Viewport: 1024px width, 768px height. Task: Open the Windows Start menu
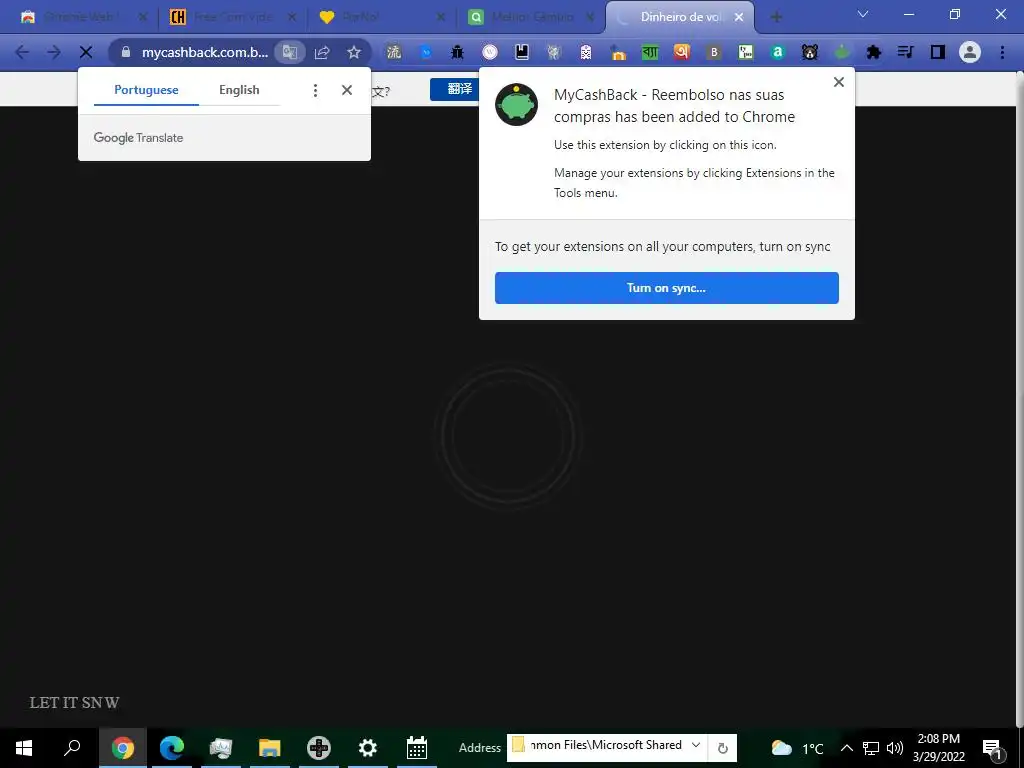(x=24, y=748)
